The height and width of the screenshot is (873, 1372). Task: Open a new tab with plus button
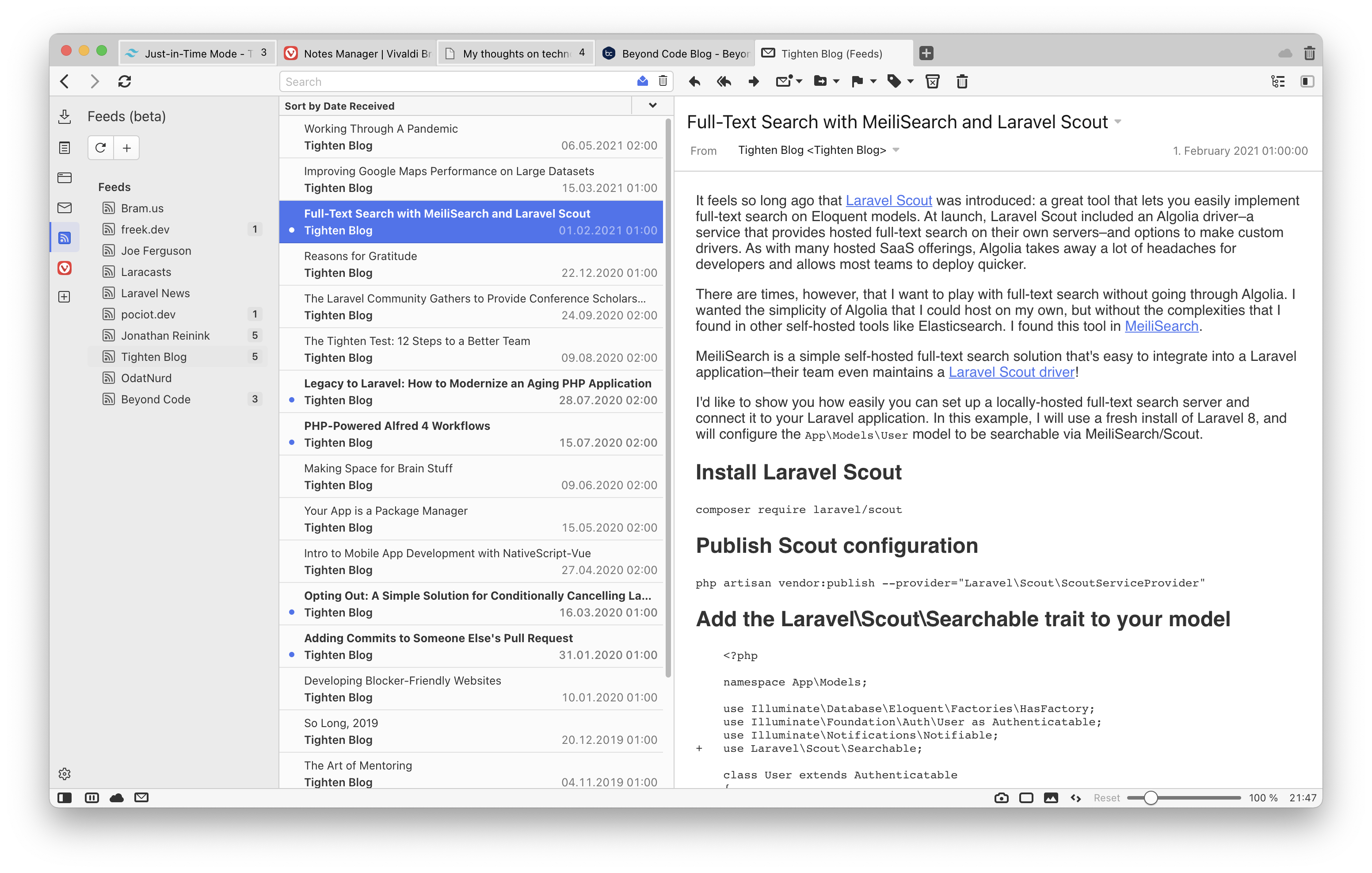(x=926, y=53)
